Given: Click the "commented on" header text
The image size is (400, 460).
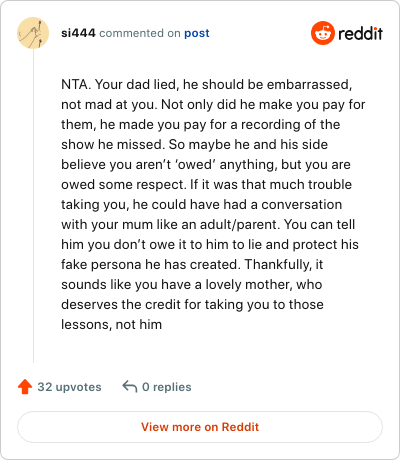Looking at the screenshot, I should click(x=140, y=33).
